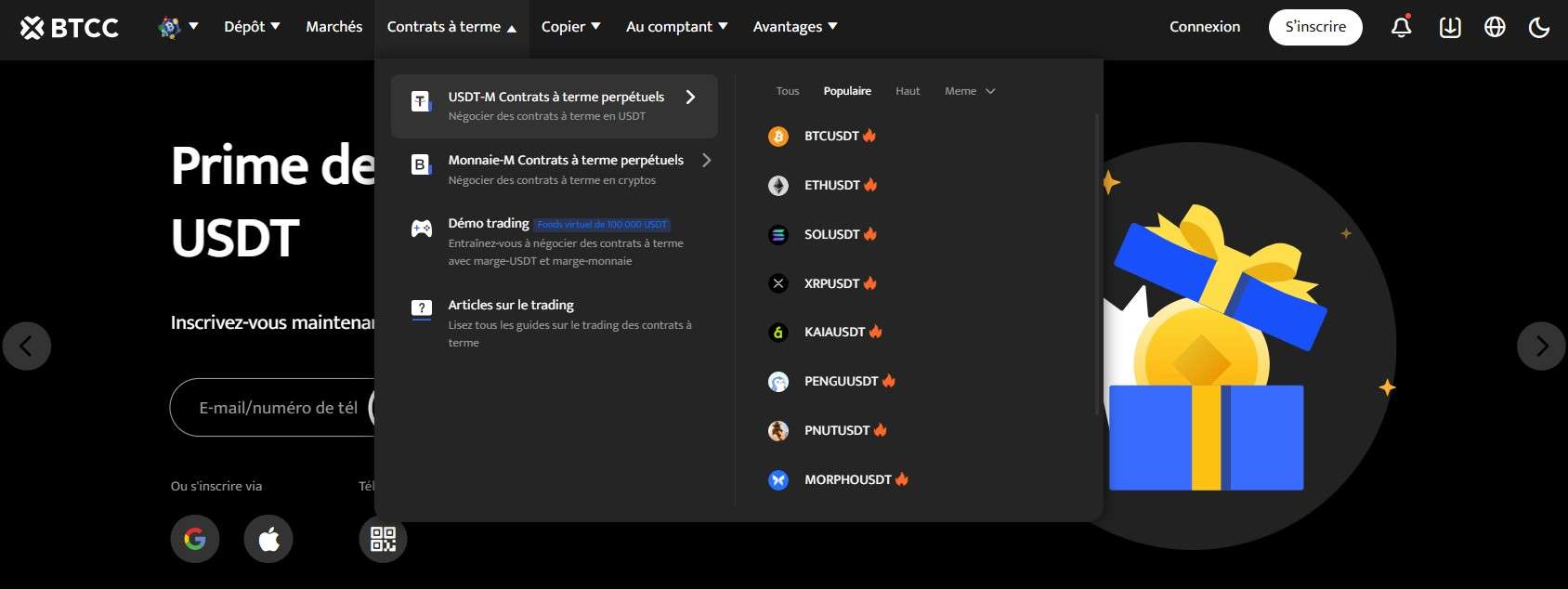Screen dimensions: 1568x589
Task: Select the Populaire filter tab
Action: [x=846, y=90]
